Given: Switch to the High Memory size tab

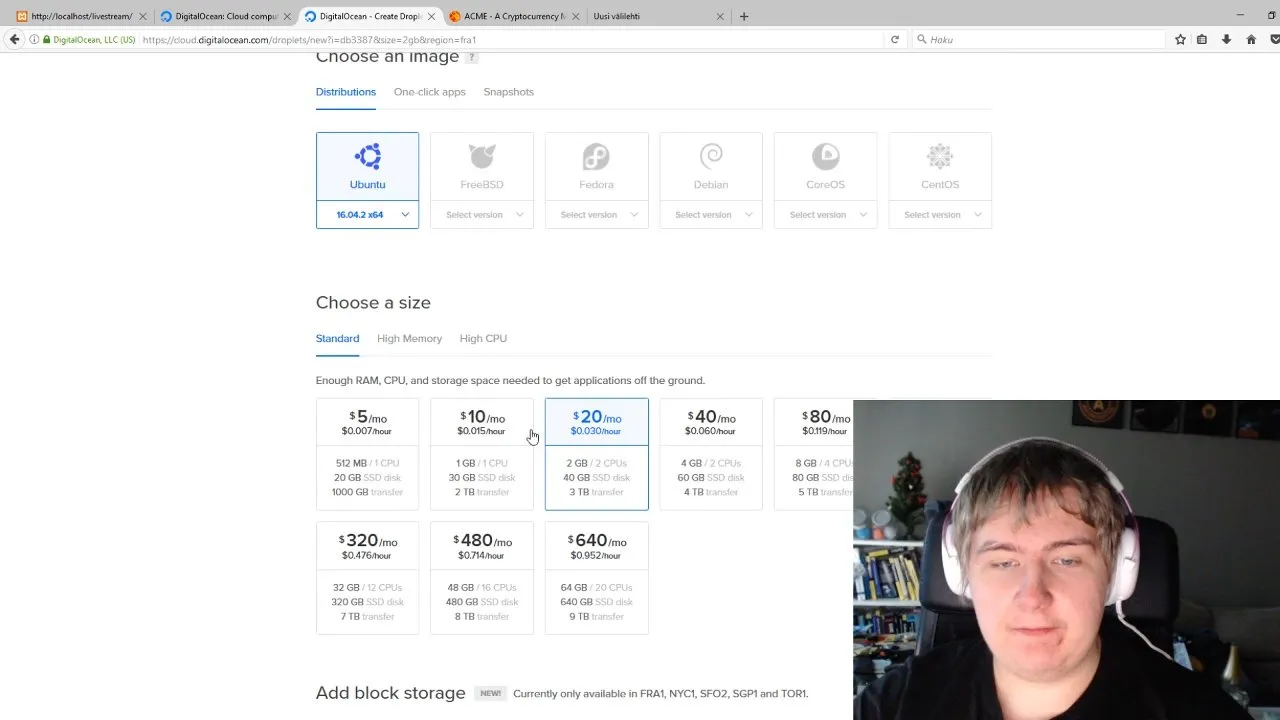Looking at the screenshot, I should pos(409,339).
